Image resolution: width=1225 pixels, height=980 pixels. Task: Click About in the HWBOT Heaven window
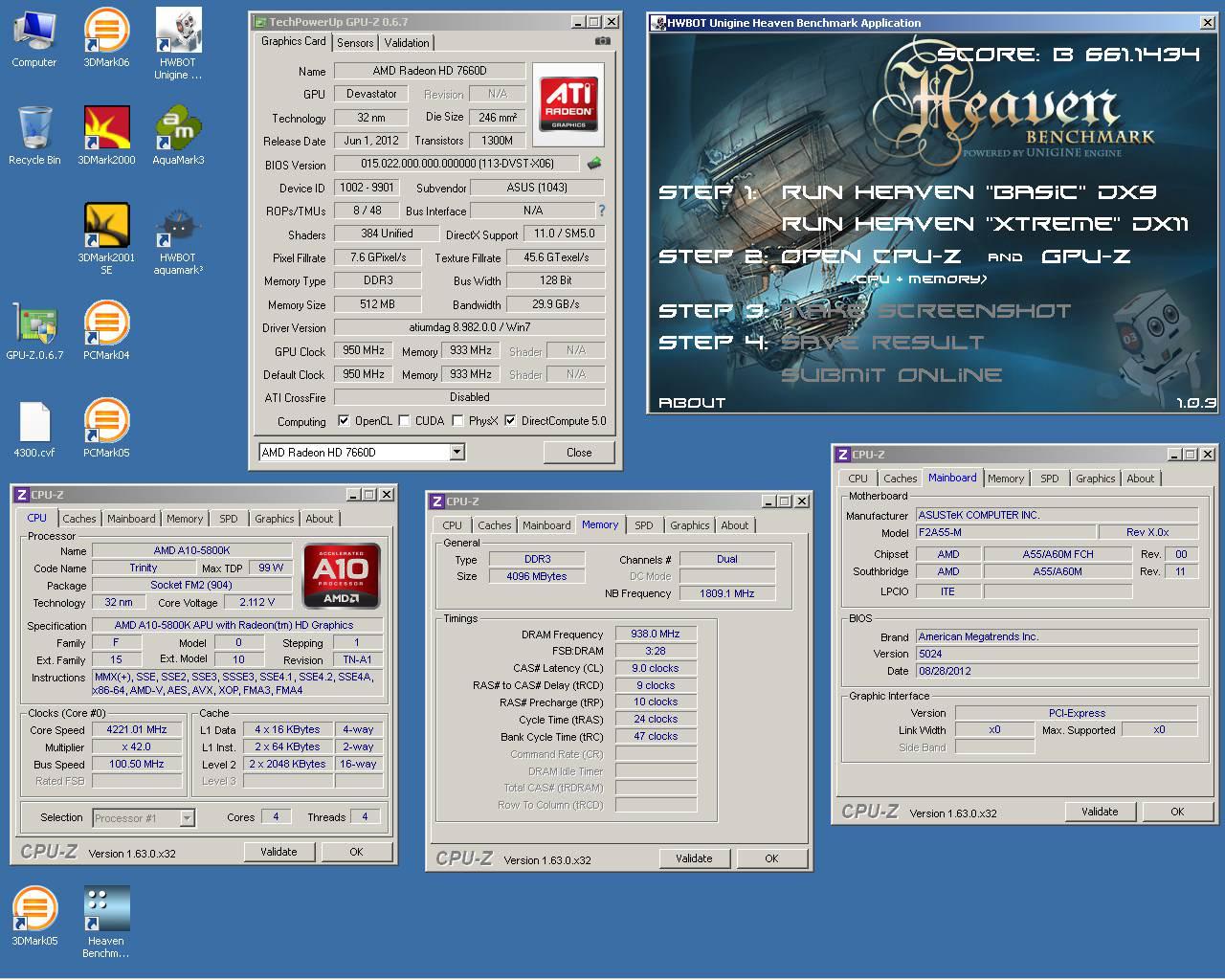[692, 403]
